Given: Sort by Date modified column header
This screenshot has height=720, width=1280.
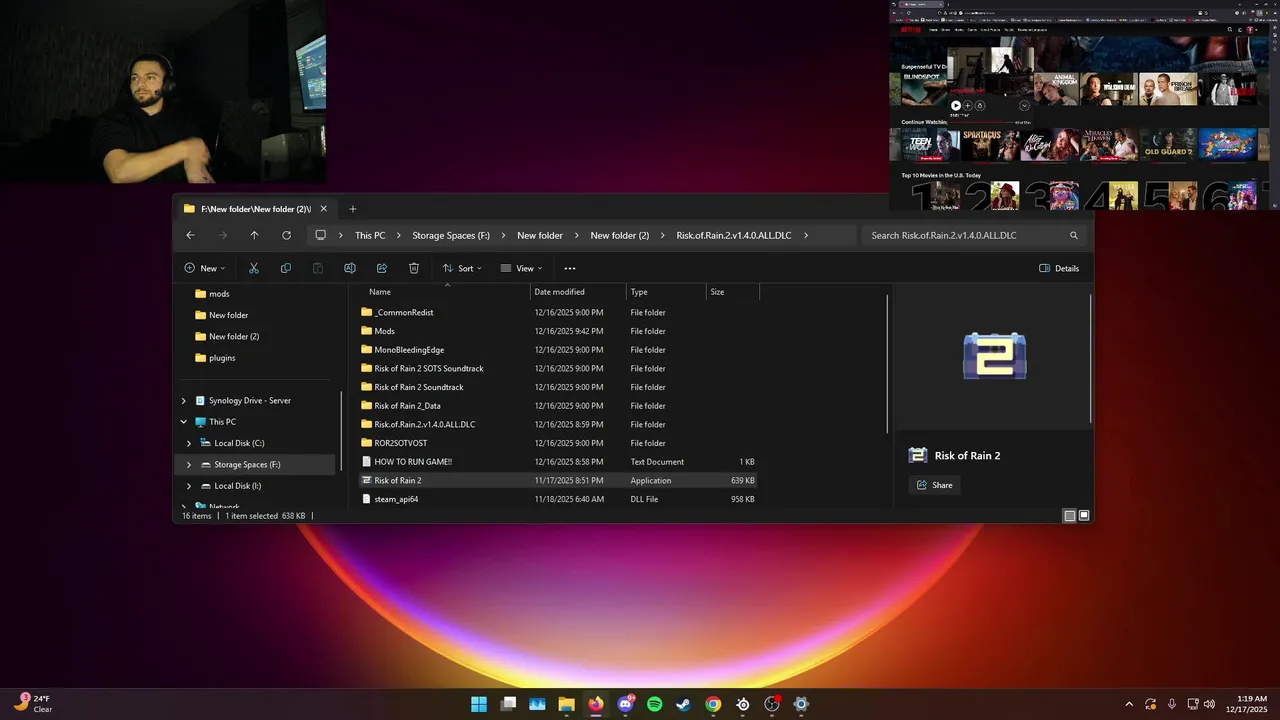Looking at the screenshot, I should (578, 292).
